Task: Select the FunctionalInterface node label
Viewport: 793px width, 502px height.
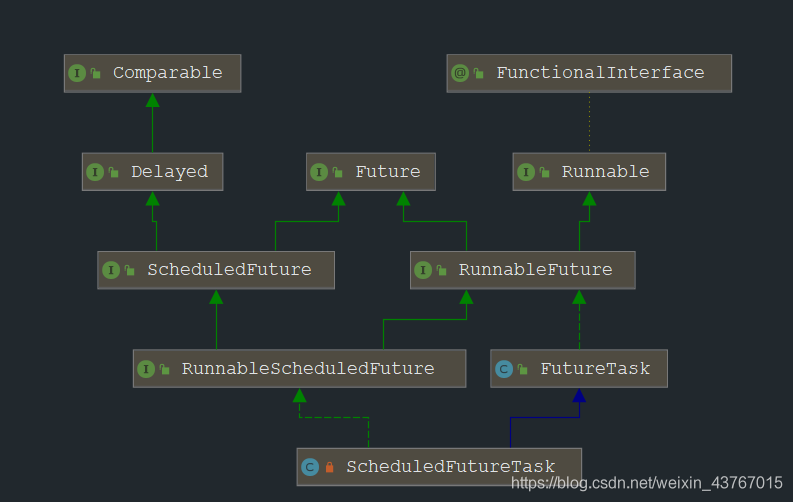Action: 600,73
